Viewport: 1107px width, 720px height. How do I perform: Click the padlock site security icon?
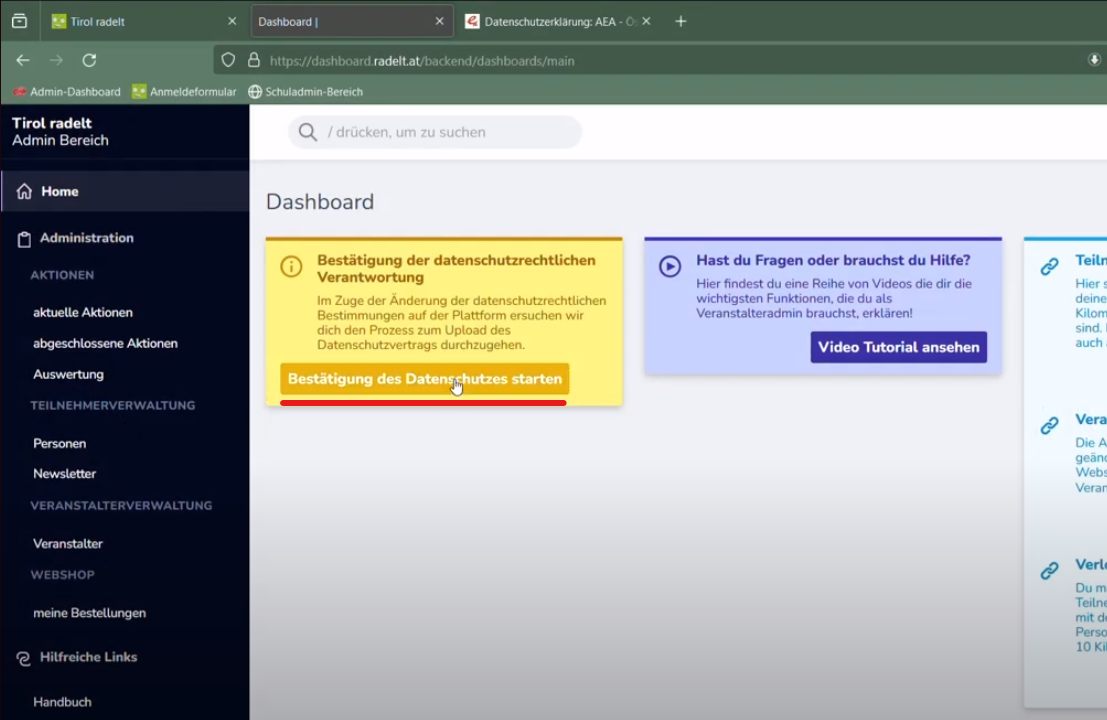pyautogui.click(x=253, y=61)
